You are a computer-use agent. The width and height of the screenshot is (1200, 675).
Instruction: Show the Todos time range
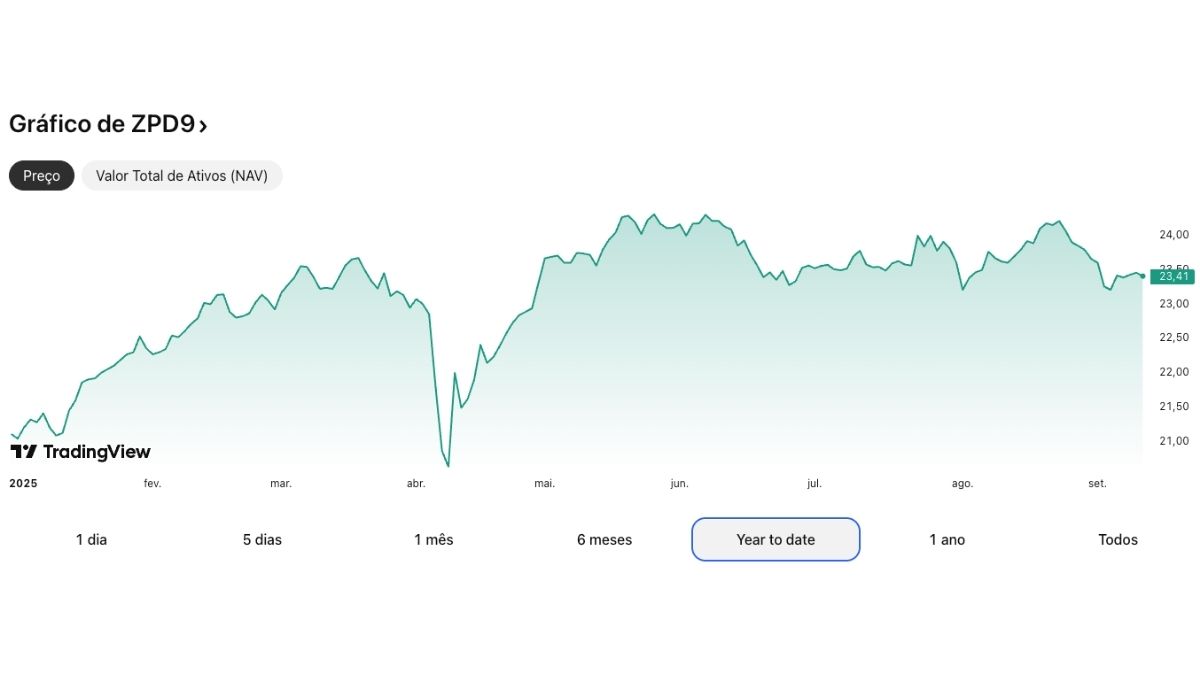click(1118, 540)
